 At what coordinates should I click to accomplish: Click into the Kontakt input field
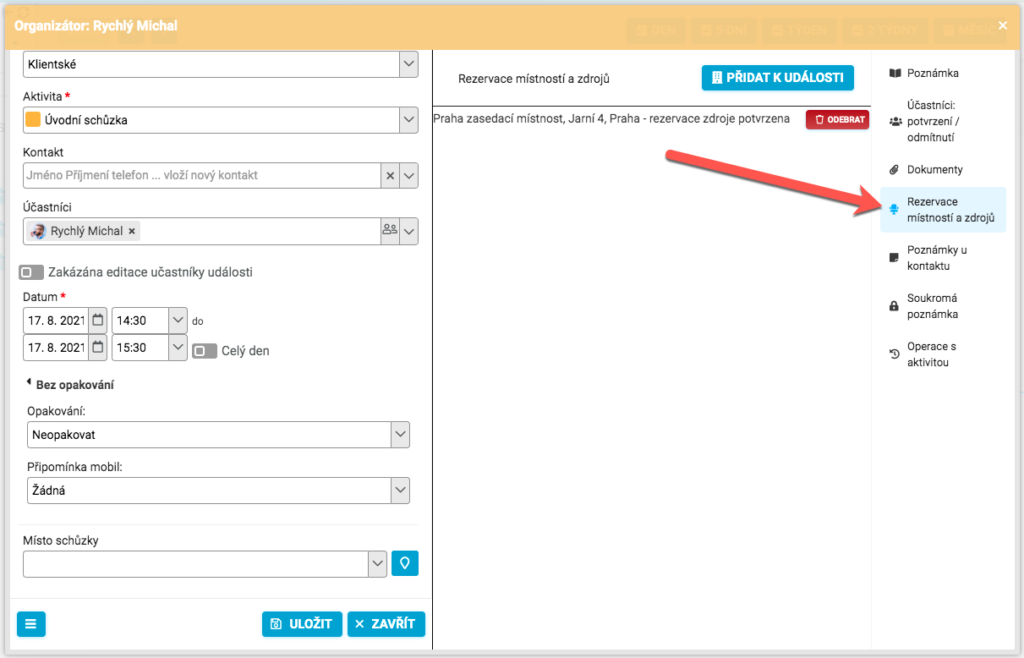[202, 176]
